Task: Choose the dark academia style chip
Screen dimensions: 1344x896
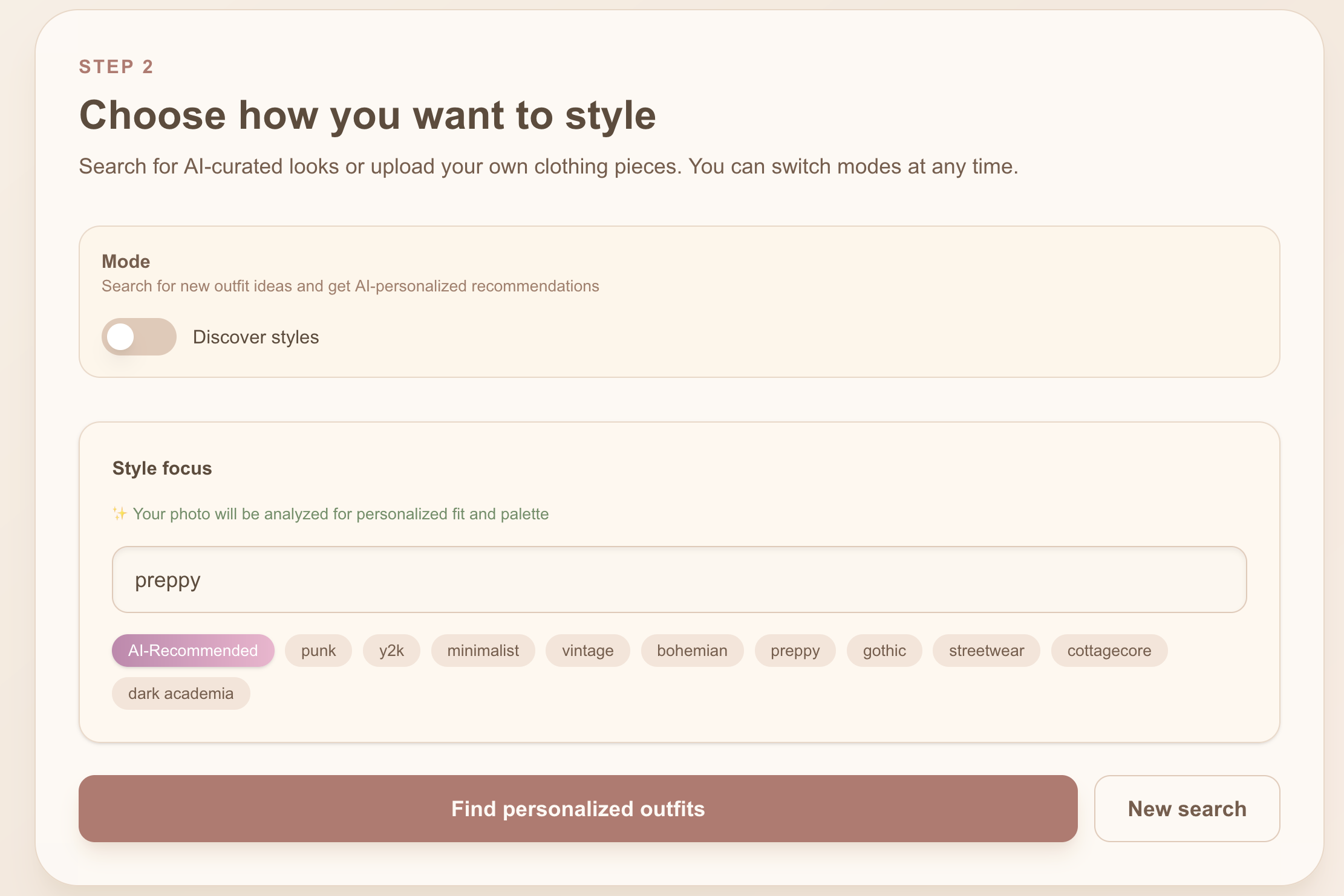Action: 181,693
